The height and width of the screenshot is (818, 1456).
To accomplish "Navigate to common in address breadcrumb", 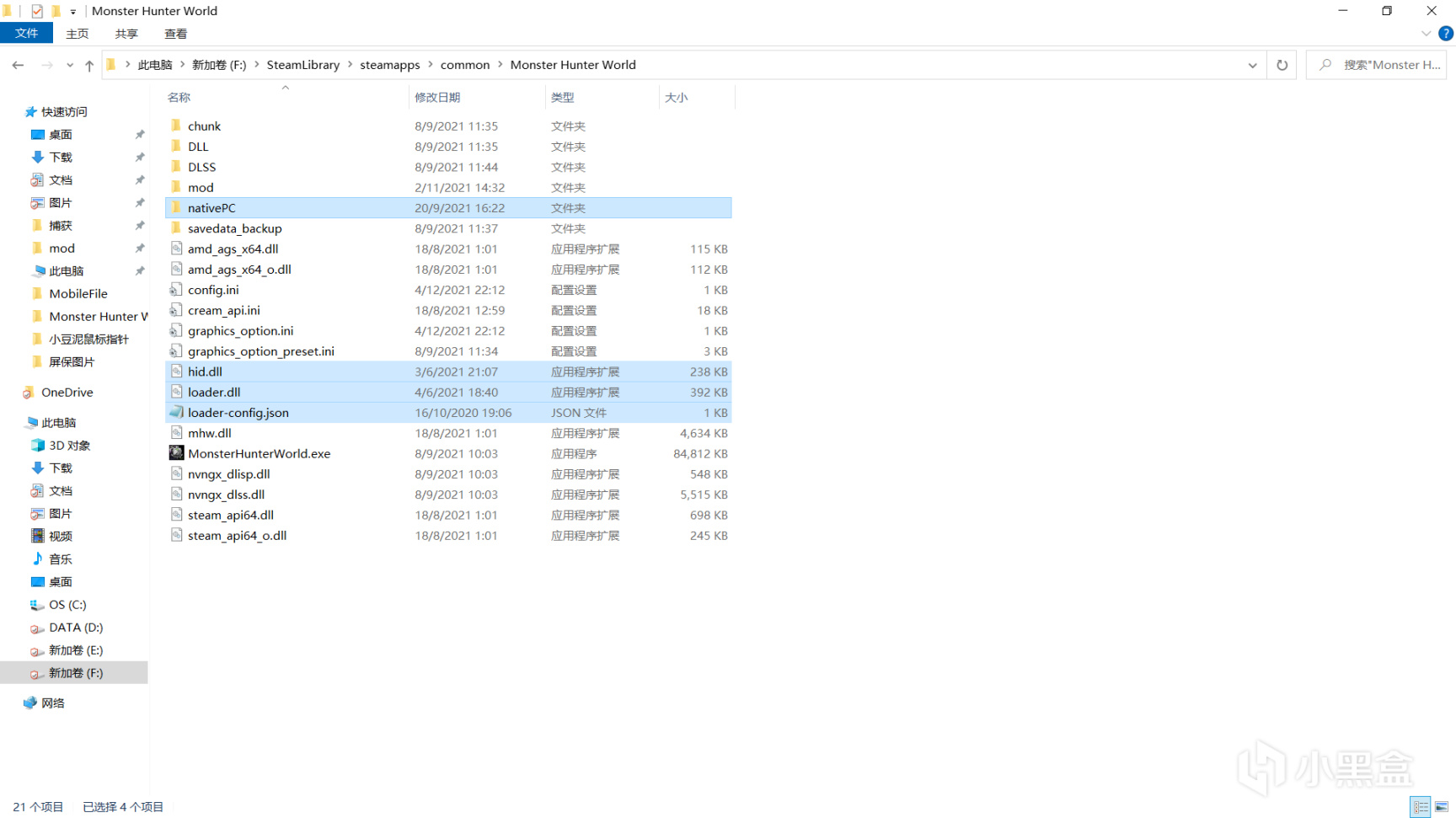I will coord(465,65).
